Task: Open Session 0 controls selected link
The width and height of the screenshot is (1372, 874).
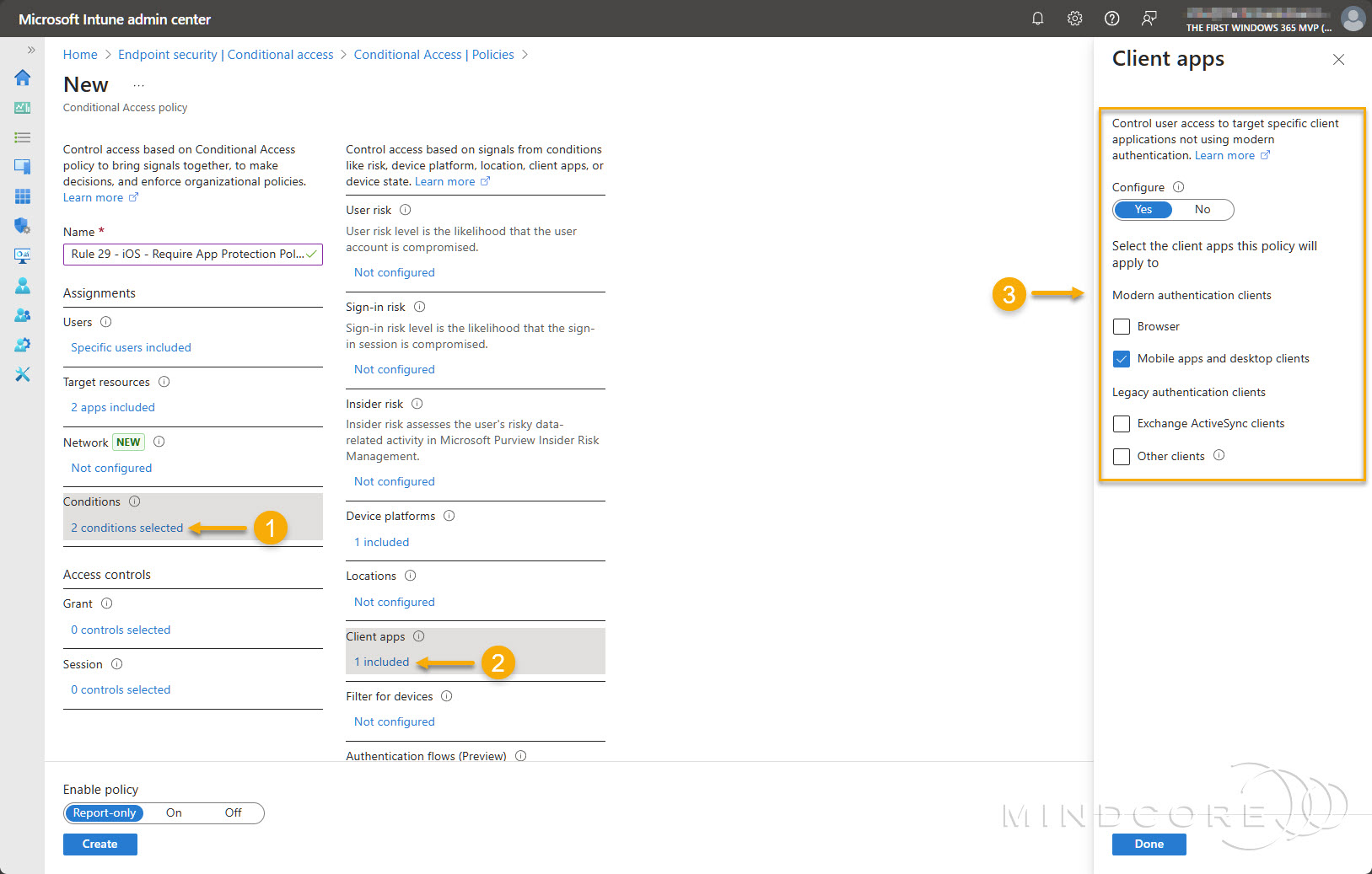Action: (121, 689)
